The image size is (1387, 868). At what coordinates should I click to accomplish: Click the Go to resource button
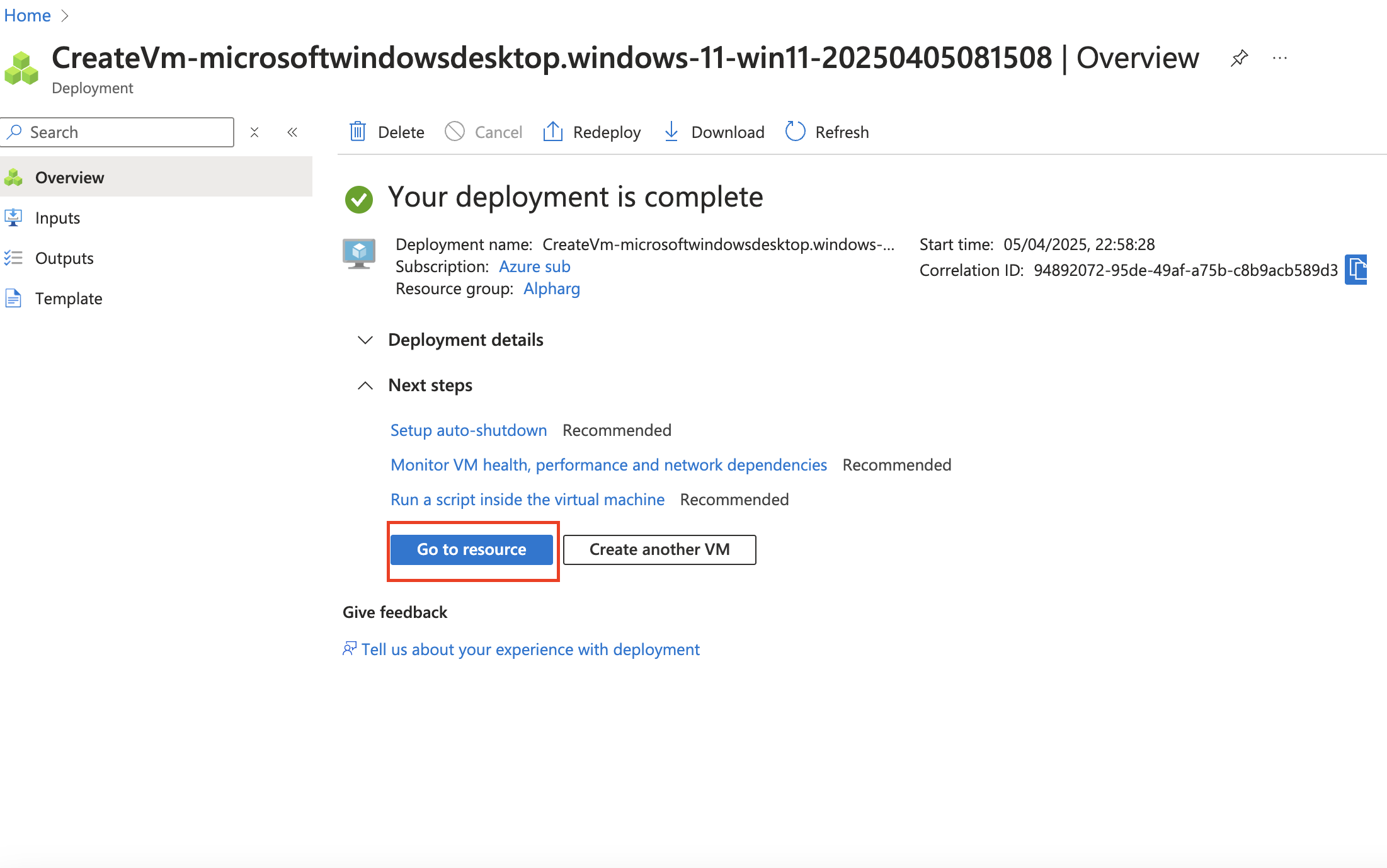[472, 550]
